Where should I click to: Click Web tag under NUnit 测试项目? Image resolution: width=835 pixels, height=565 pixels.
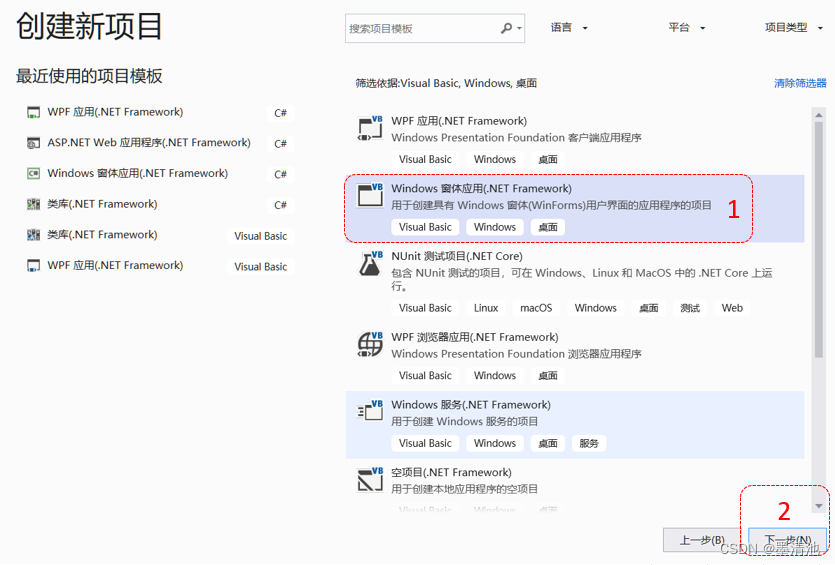tap(732, 308)
